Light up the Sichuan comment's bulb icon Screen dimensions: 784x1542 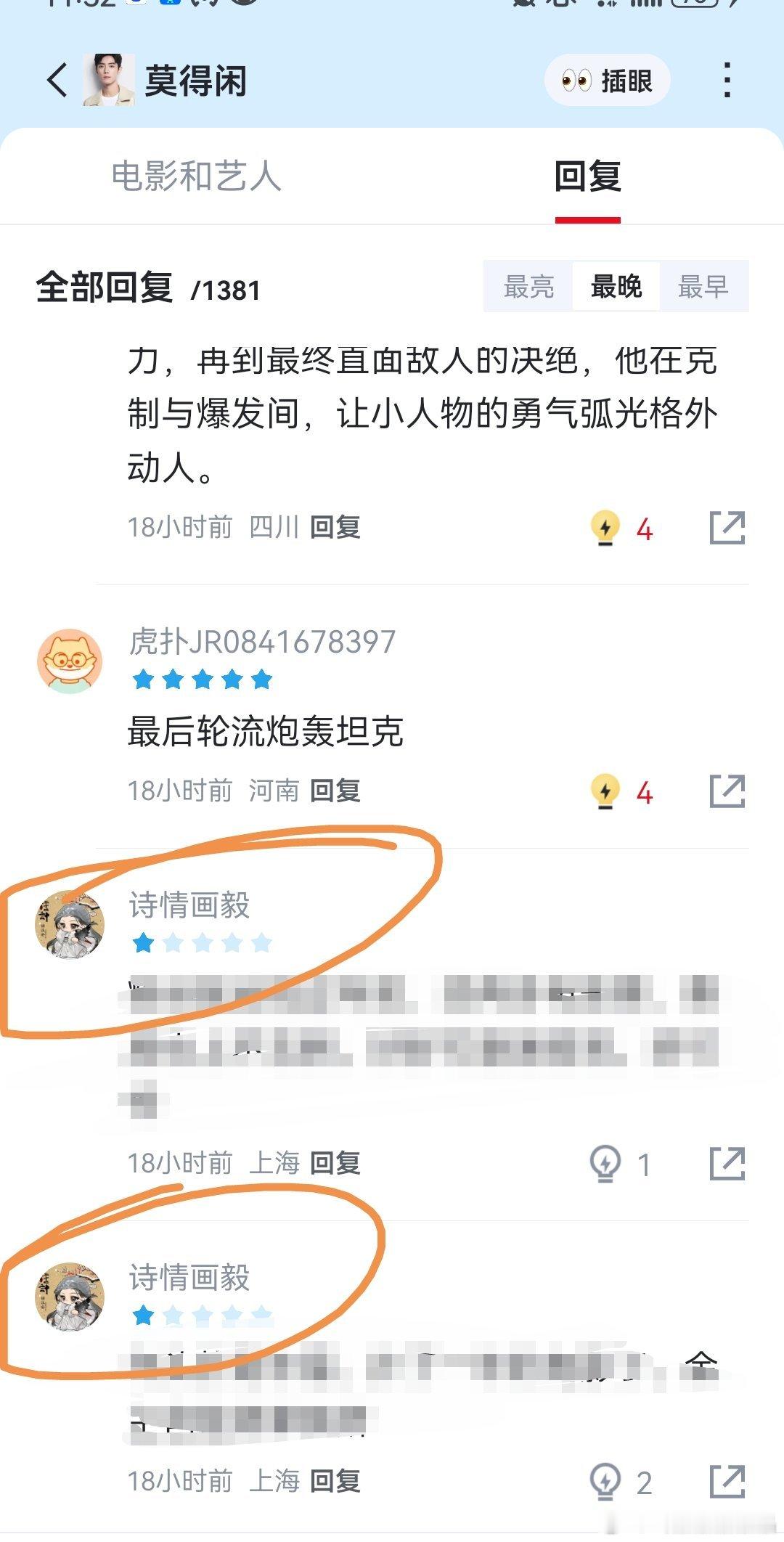[605, 529]
